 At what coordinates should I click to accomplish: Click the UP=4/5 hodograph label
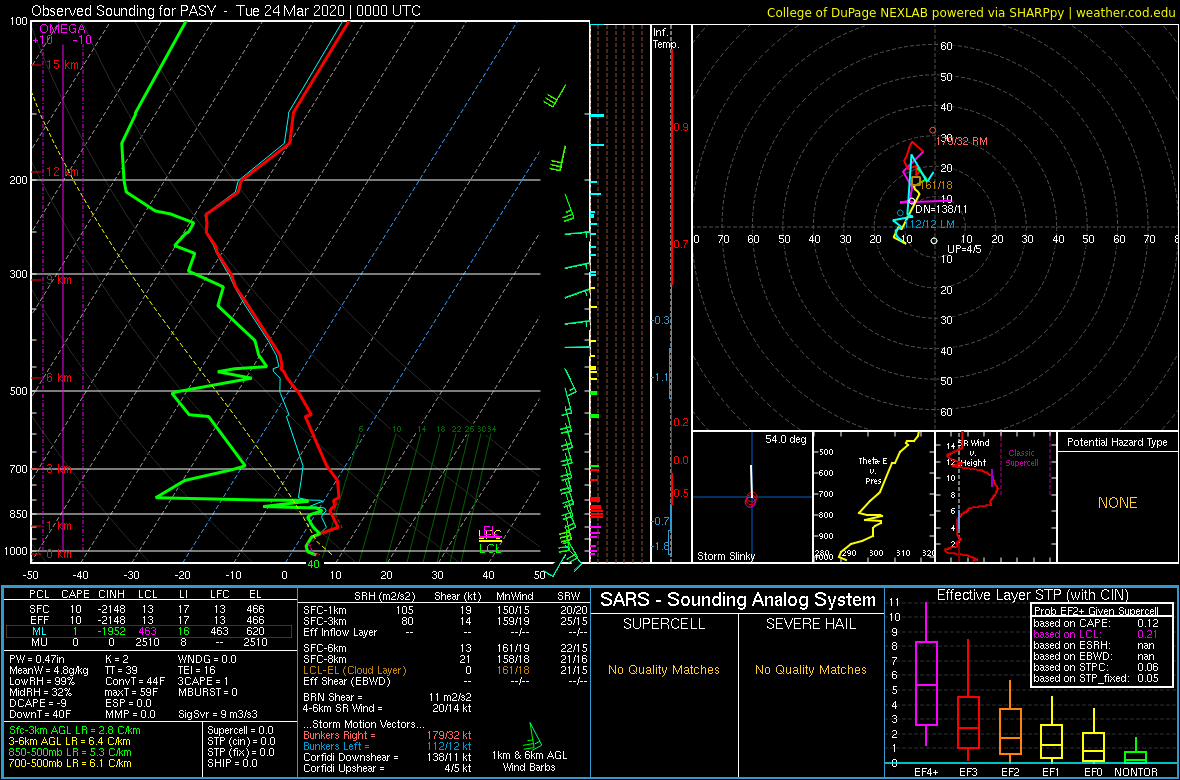(x=963, y=249)
